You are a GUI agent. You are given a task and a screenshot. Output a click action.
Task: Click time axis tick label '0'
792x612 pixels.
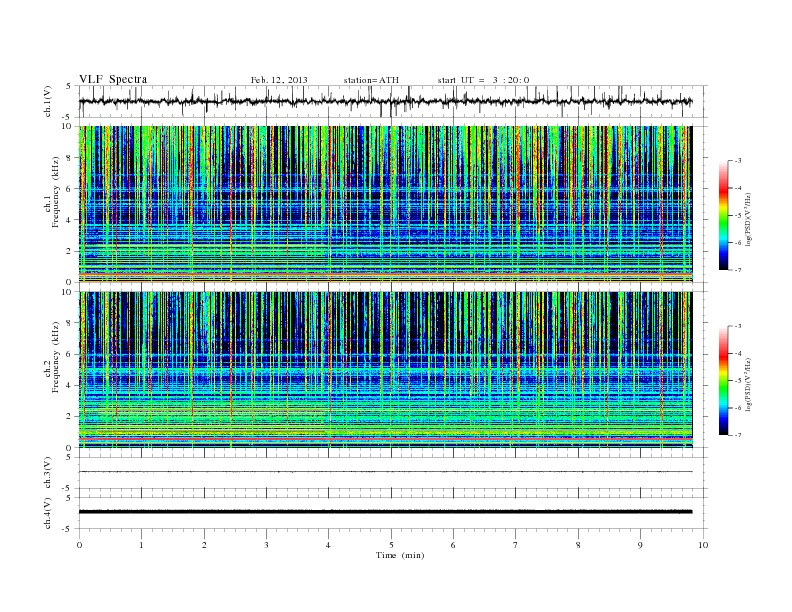click(79, 545)
